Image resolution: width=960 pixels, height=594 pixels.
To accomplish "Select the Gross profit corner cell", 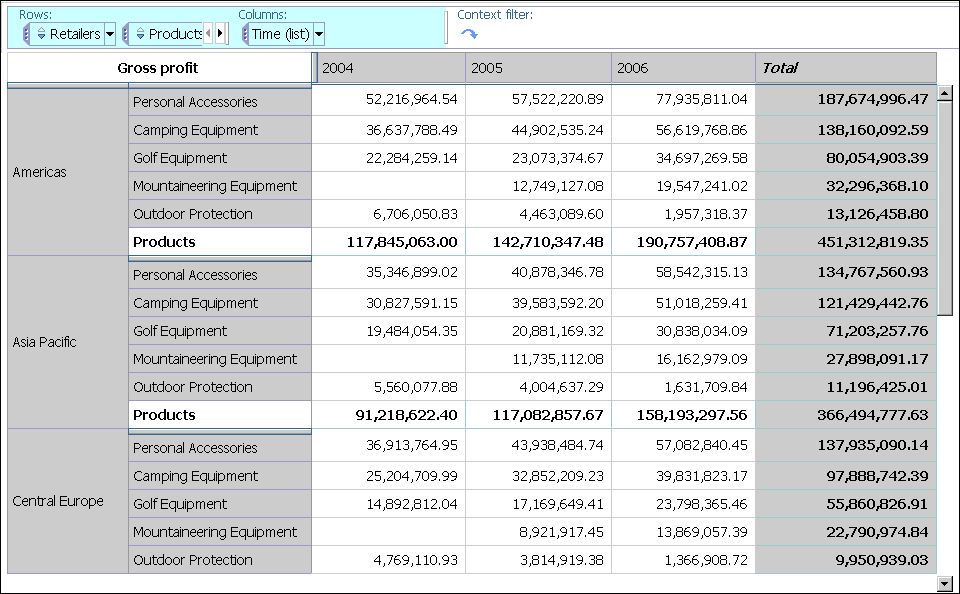I will click(x=159, y=68).
